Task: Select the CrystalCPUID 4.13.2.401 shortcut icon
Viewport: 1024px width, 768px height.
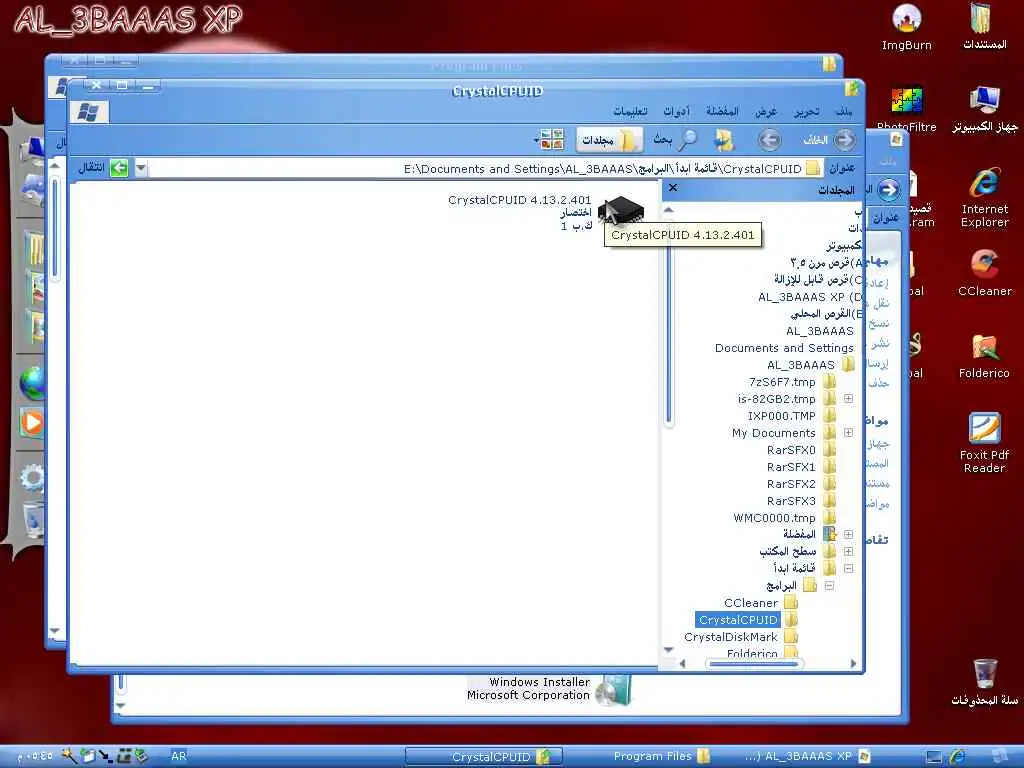Action: pyautogui.click(x=620, y=210)
